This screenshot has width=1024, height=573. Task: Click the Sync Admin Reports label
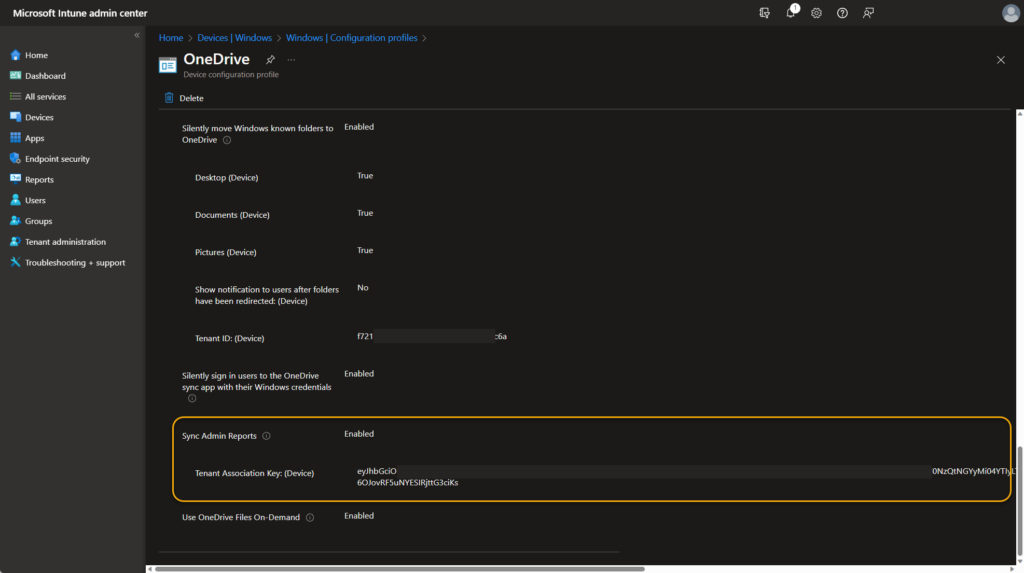coord(219,436)
